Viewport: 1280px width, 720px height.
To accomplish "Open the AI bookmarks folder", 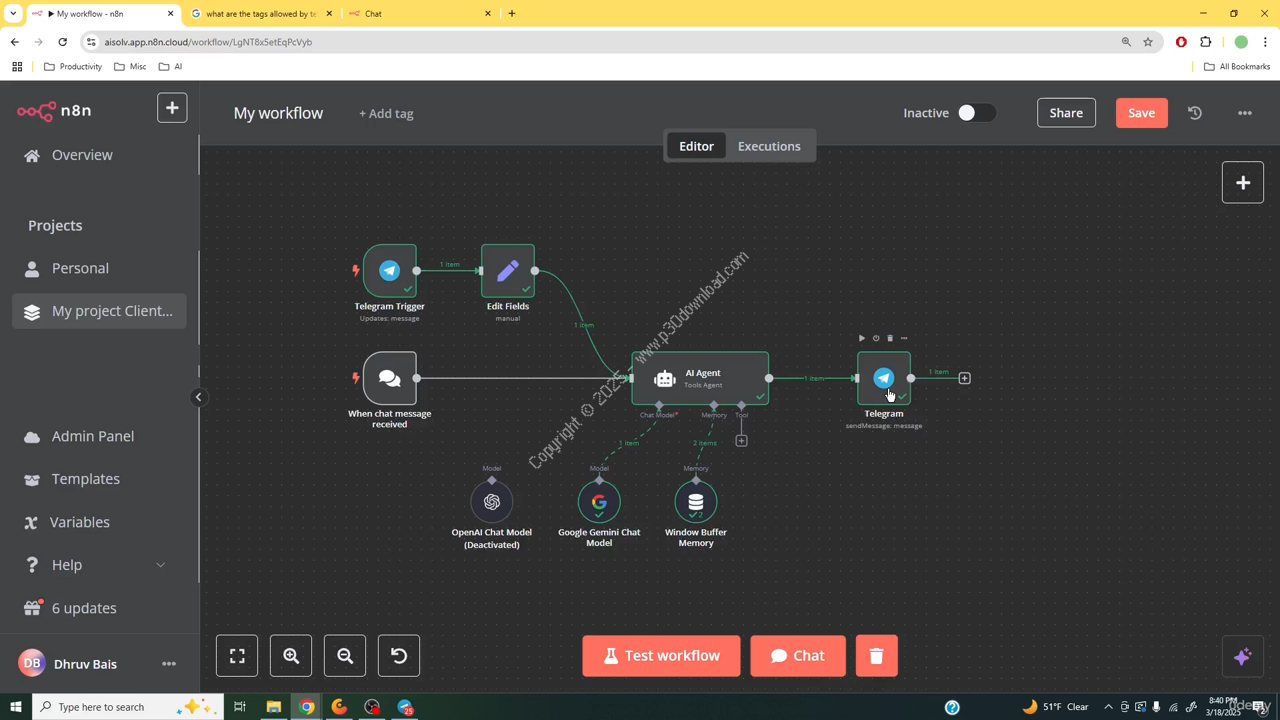I will (170, 67).
